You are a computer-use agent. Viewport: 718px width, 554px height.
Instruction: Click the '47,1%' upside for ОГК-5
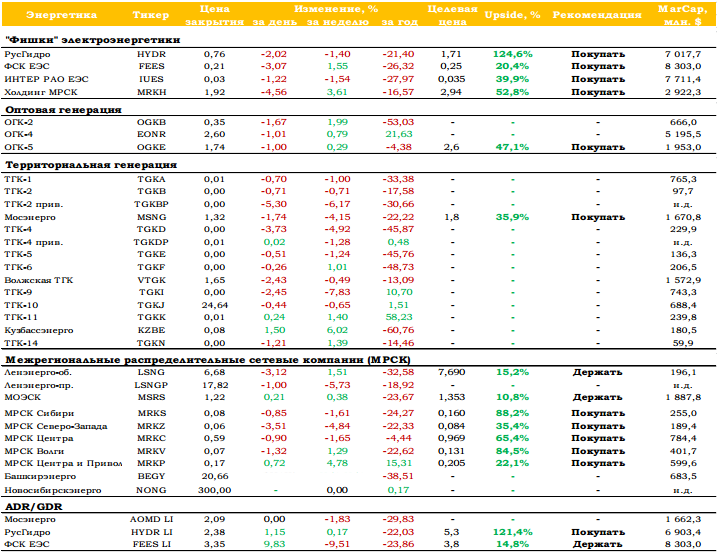click(512, 147)
